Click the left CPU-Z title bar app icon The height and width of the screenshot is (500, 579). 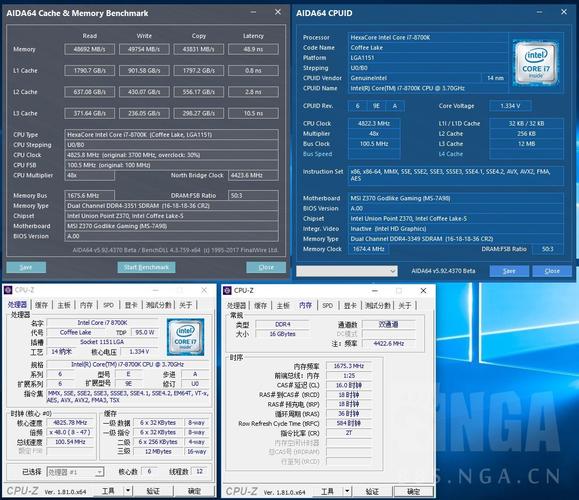(8, 290)
